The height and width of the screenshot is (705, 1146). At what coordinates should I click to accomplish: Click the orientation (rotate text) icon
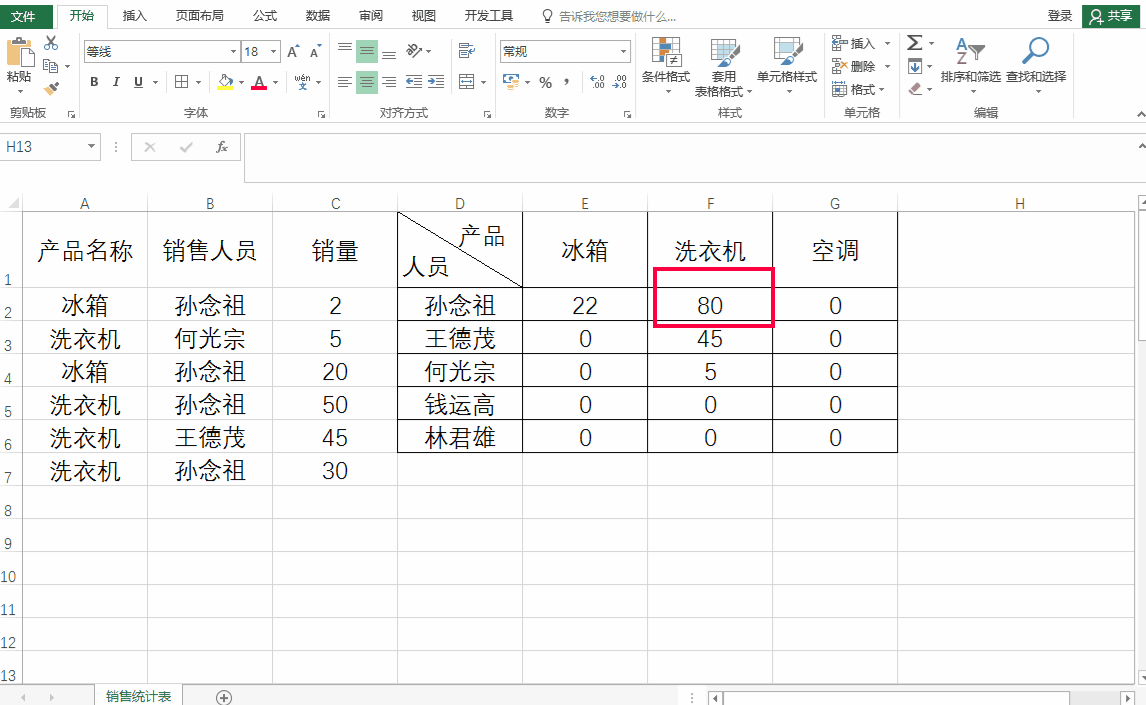[x=414, y=50]
